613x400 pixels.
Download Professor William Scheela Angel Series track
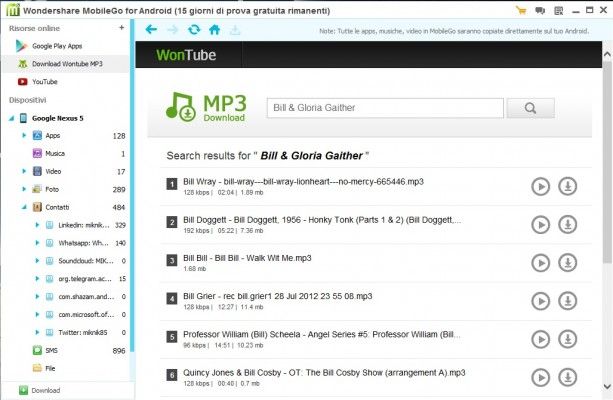coord(568,339)
